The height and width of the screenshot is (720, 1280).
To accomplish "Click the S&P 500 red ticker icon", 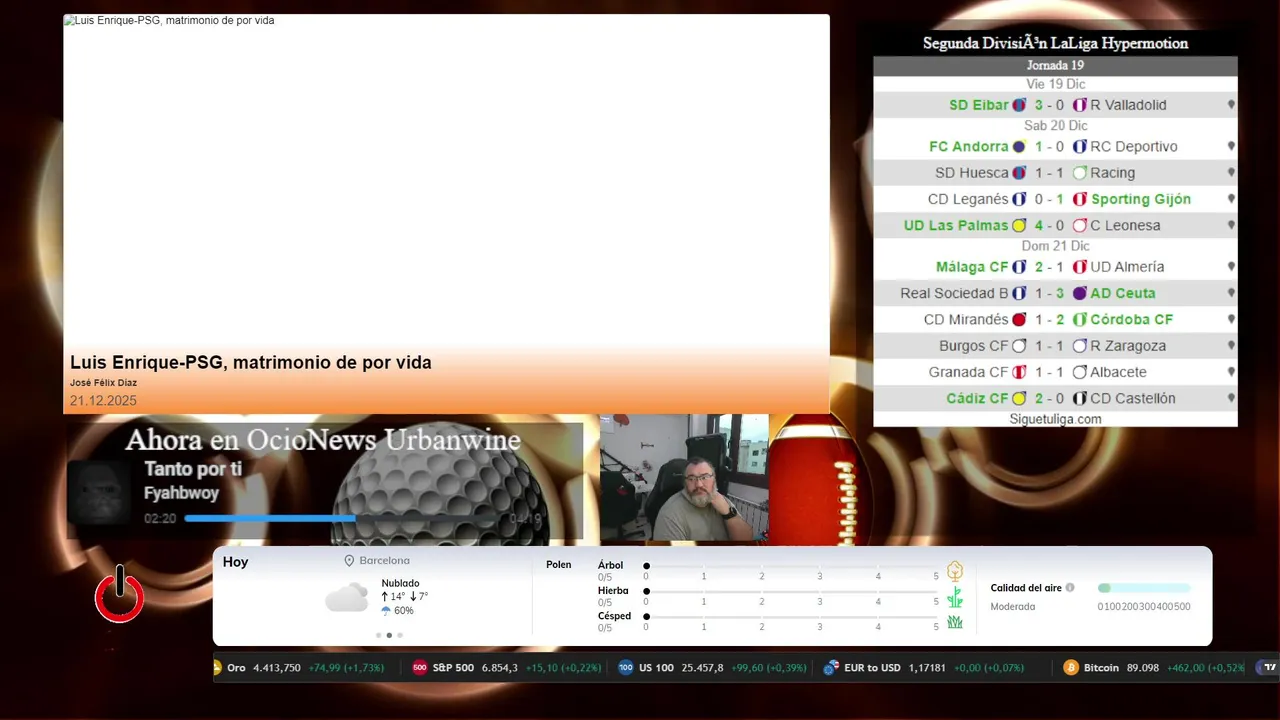I will 420,667.
